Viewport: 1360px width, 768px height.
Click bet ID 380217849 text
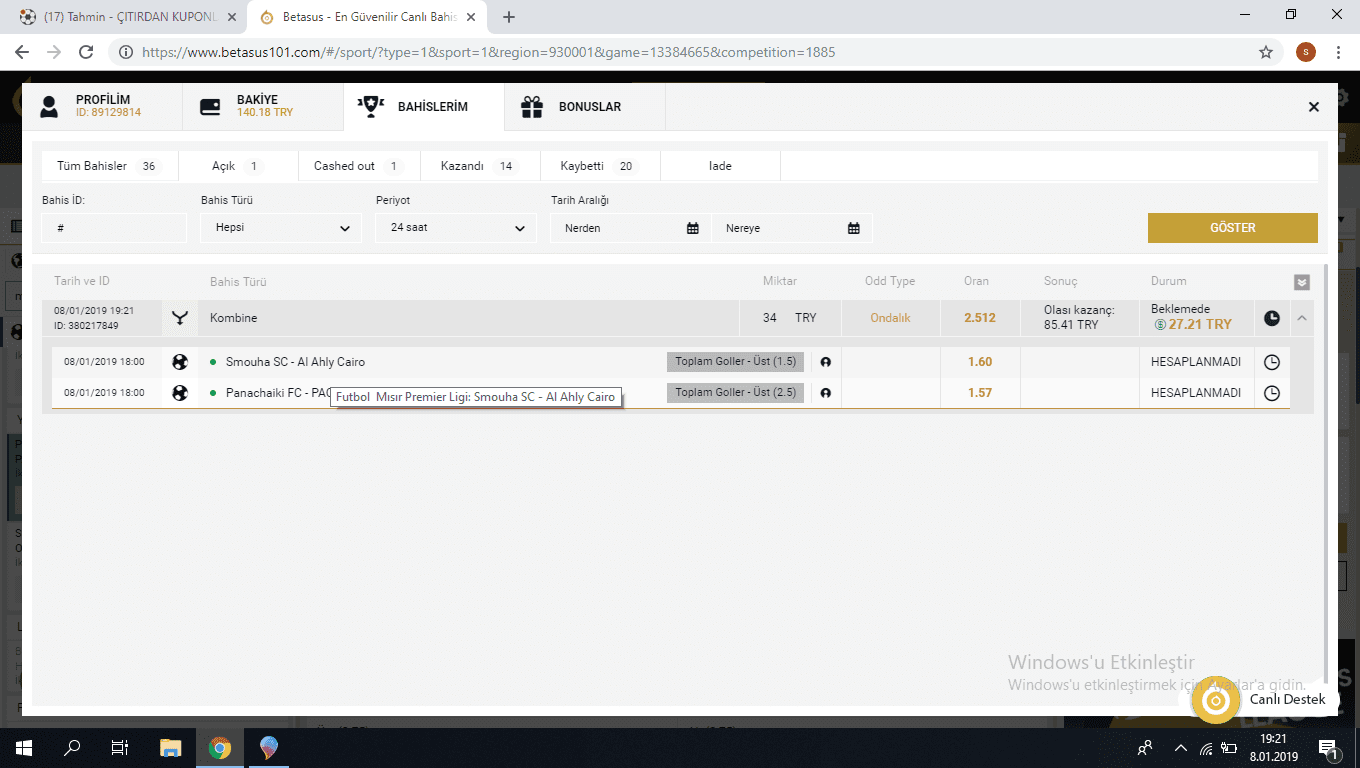click(86, 326)
